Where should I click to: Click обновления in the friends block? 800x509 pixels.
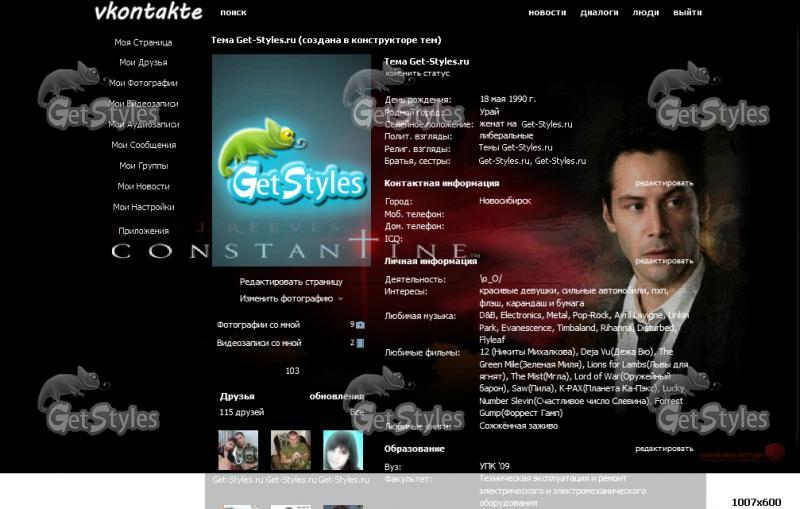tap(337, 396)
